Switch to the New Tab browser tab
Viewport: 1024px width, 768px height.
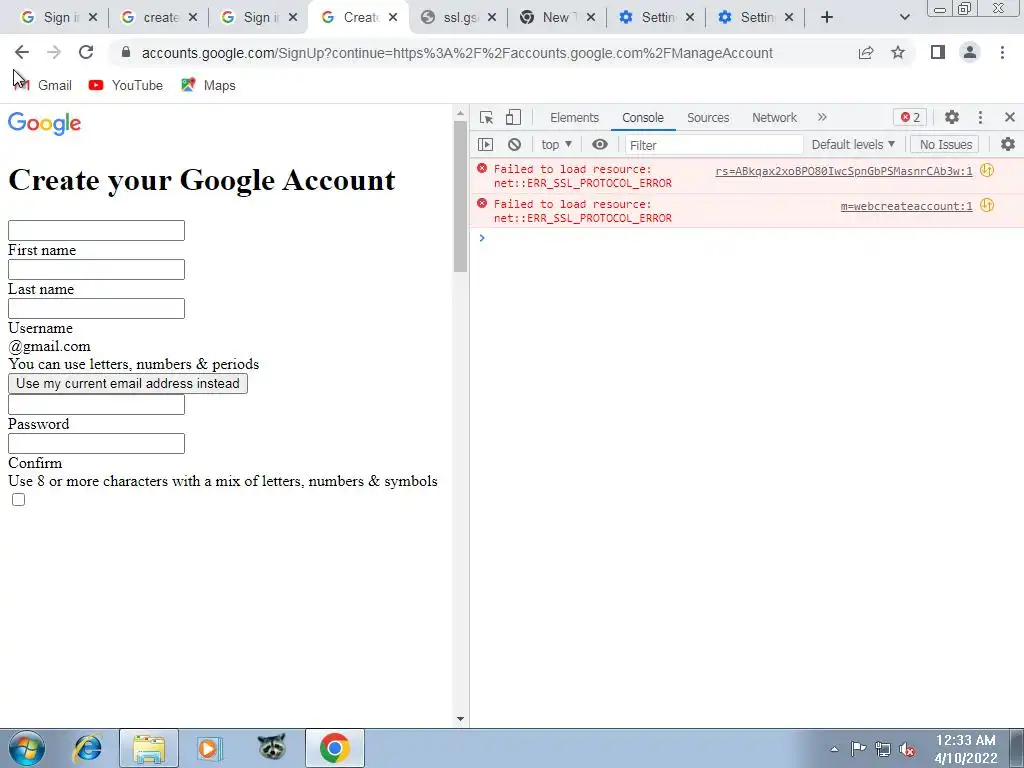click(556, 18)
